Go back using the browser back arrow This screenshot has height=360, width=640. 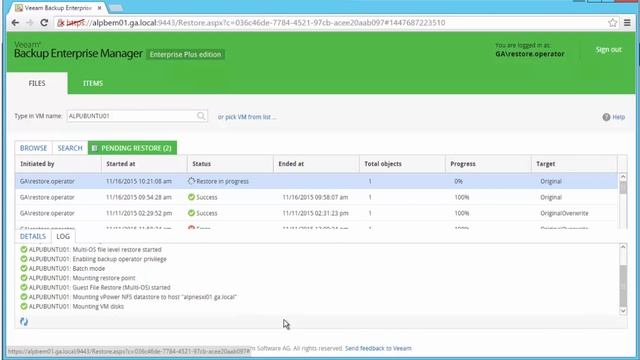tap(15, 23)
